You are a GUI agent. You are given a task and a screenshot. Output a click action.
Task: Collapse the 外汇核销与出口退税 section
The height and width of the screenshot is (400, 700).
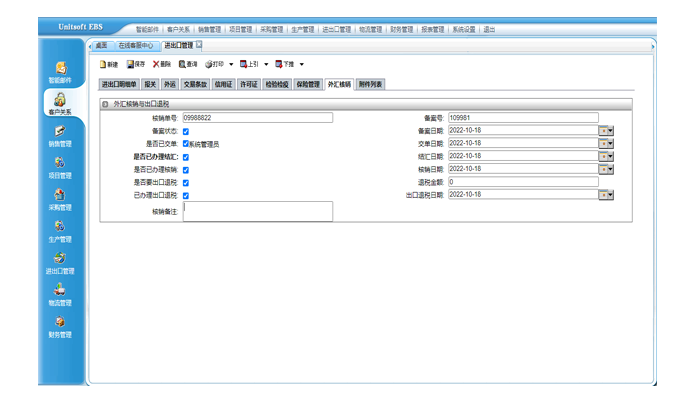pyautogui.click(x=105, y=104)
